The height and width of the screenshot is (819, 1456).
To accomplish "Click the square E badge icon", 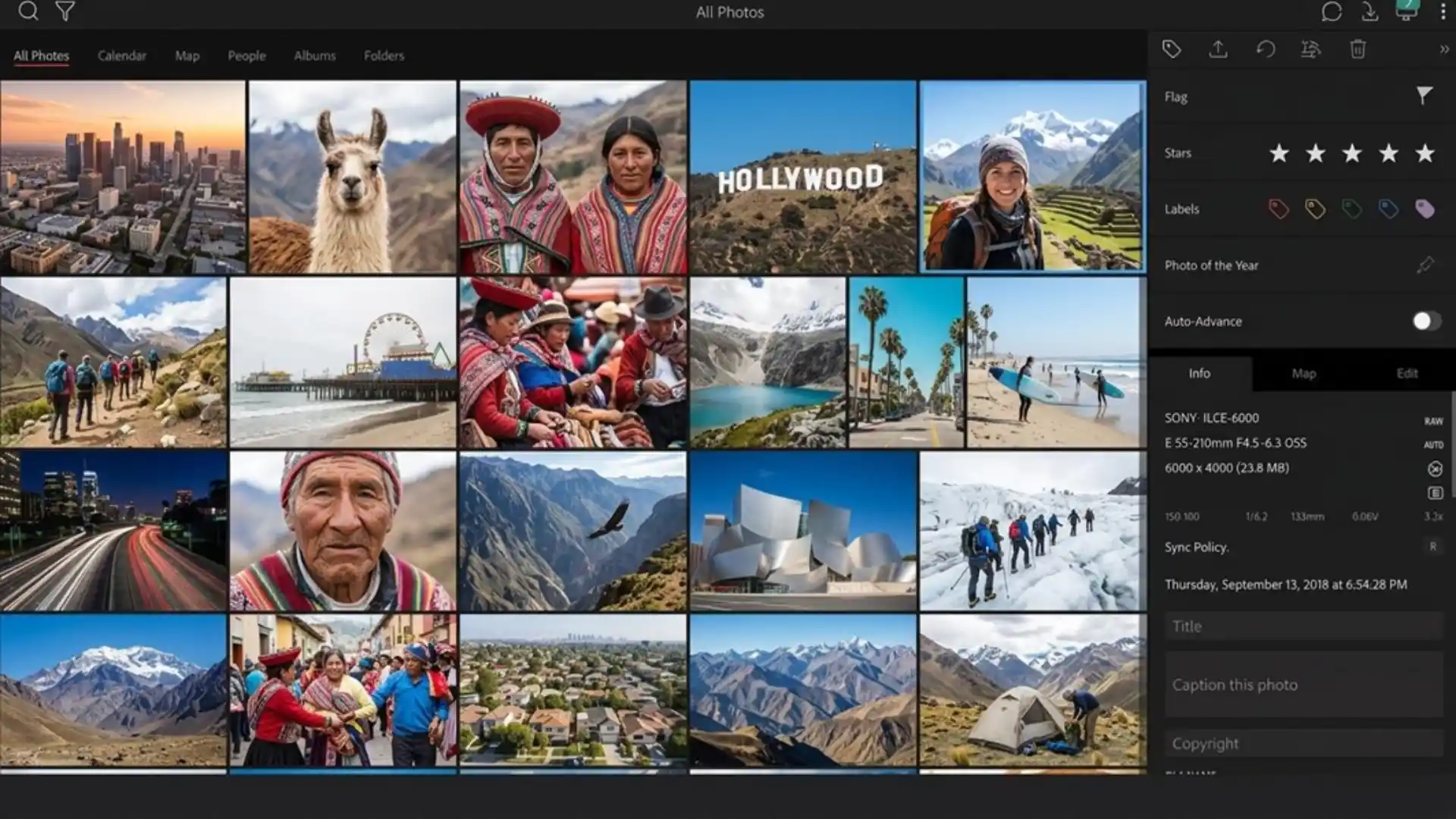I will pos(1435,493).
